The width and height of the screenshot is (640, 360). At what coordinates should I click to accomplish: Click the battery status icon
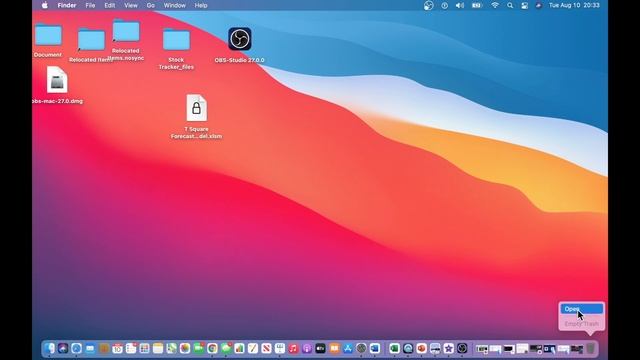point(477,5)
